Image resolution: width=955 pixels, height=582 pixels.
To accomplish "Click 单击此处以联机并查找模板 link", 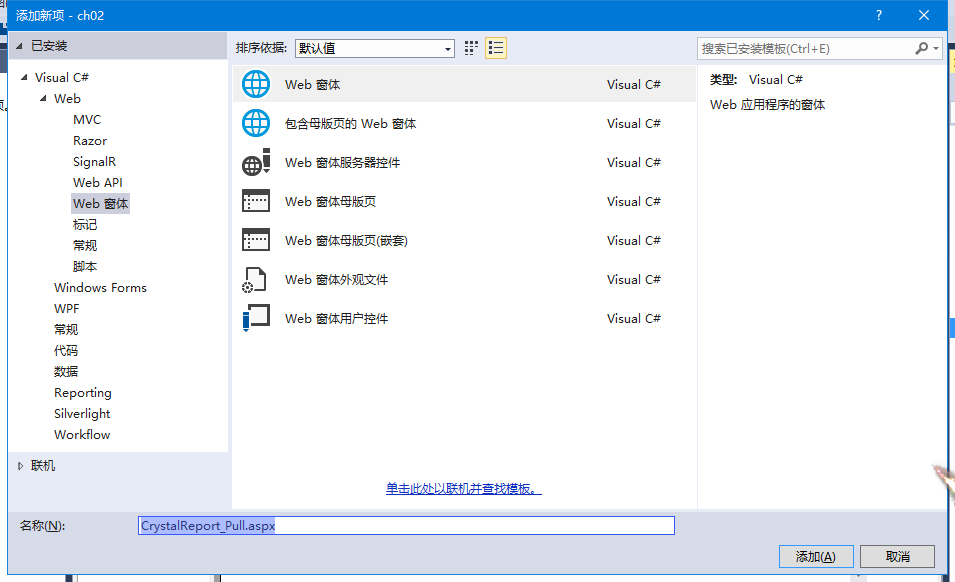I will click(x=463, y=488).
